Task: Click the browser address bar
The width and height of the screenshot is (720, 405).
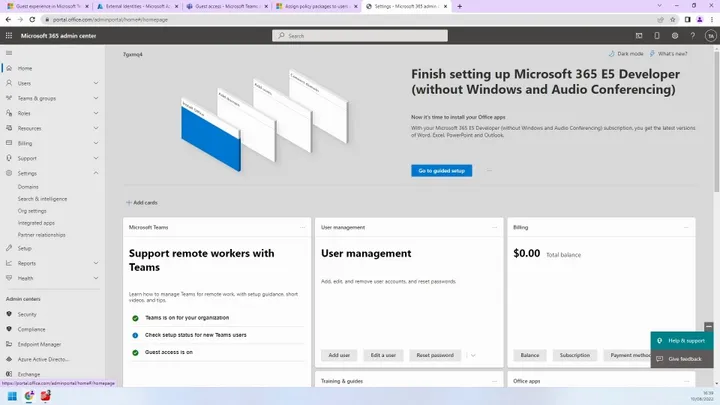Action: pyautogui.click(x=349, y=19)
